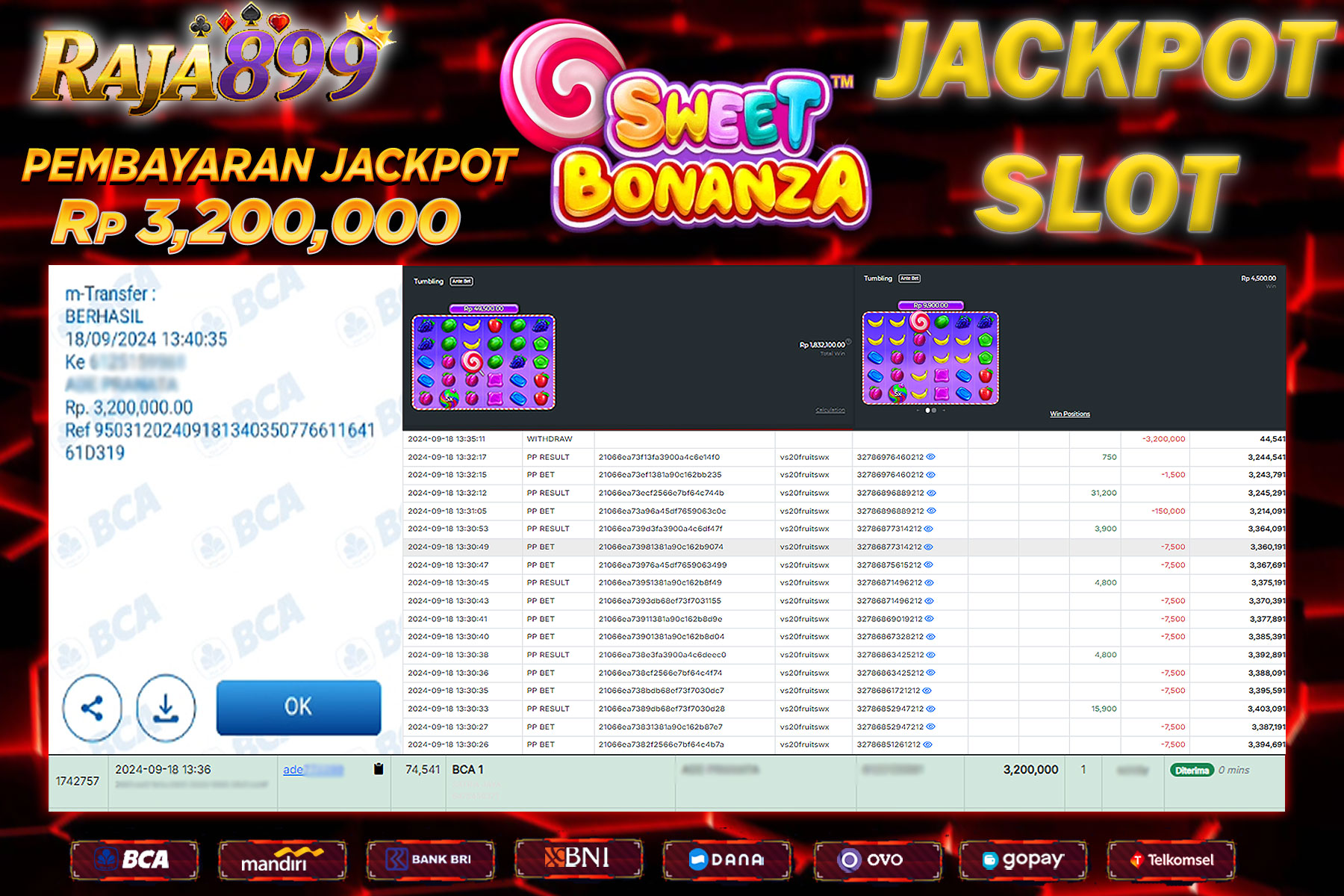Image resolution: width=1344 pixels, height=896 pixels.
Task: Click the DANA e-wallet logo
Action: coord(727,859)
